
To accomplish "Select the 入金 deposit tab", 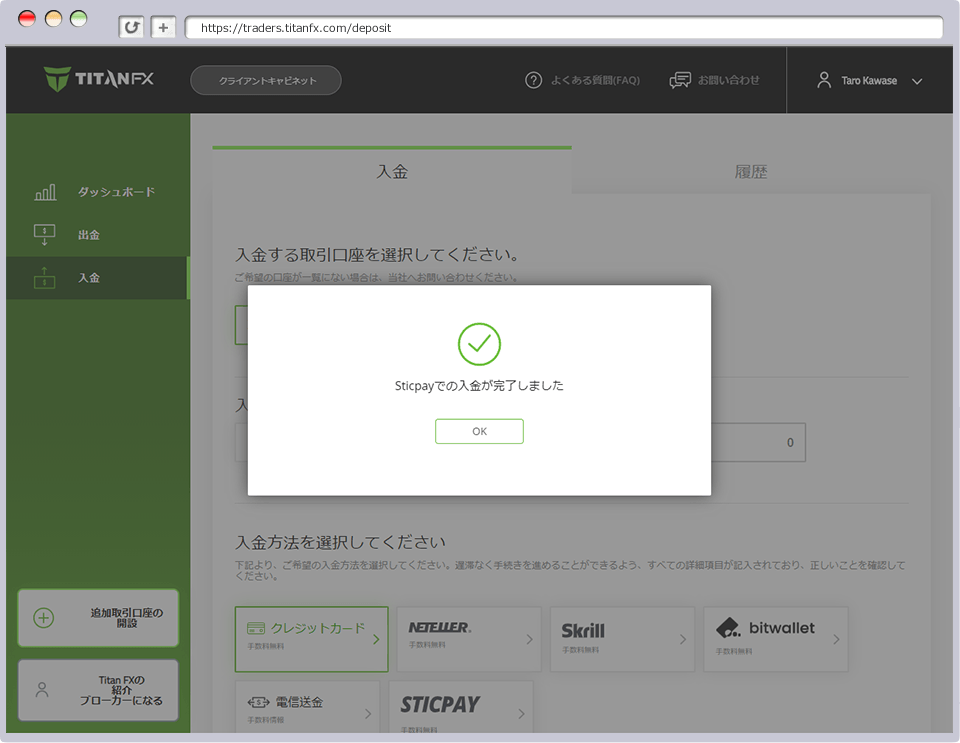I will 392,171.
